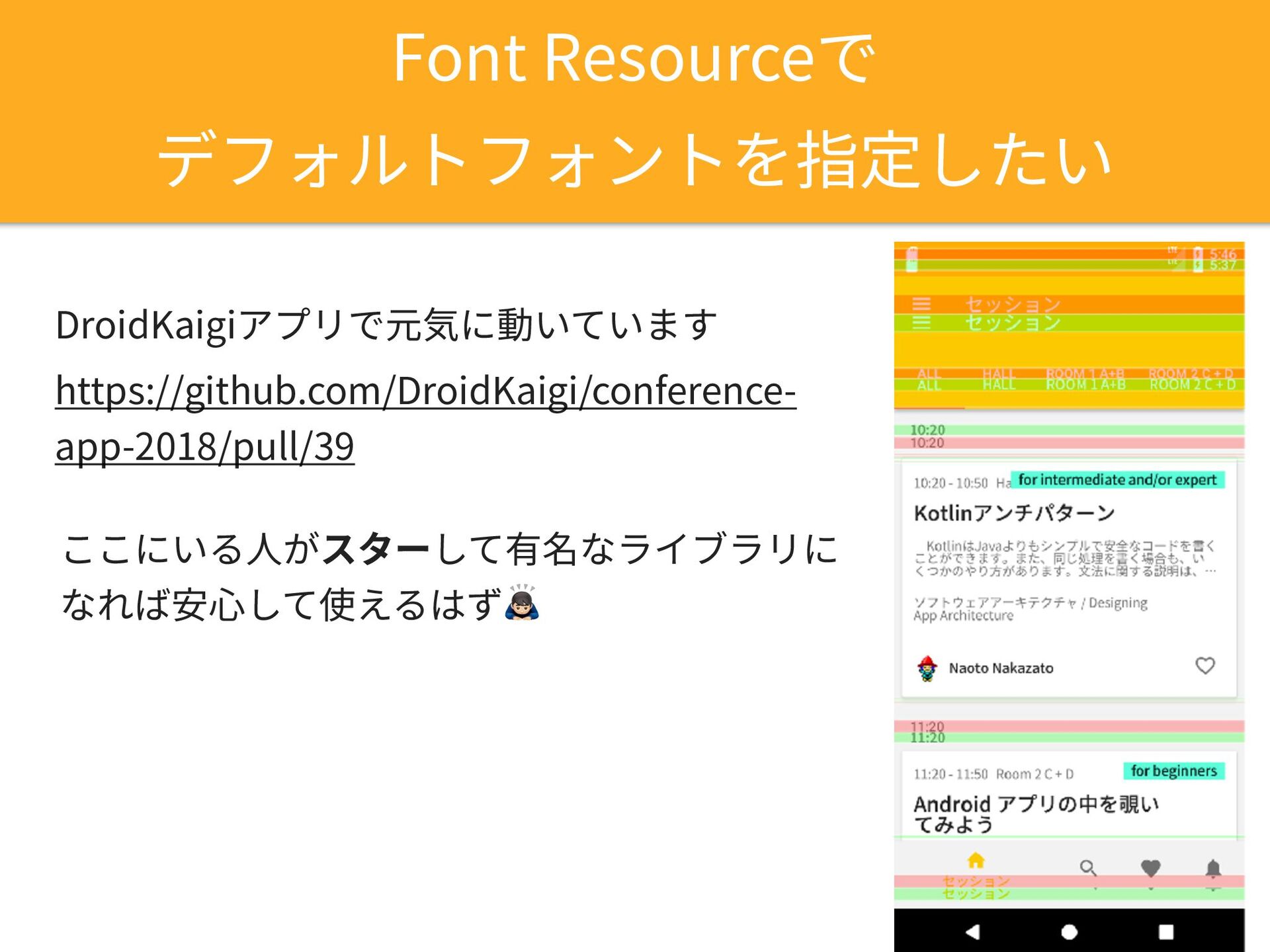1270x952 pixels.
Task: Click the 10:20 time header
Action: click(927, 436)
